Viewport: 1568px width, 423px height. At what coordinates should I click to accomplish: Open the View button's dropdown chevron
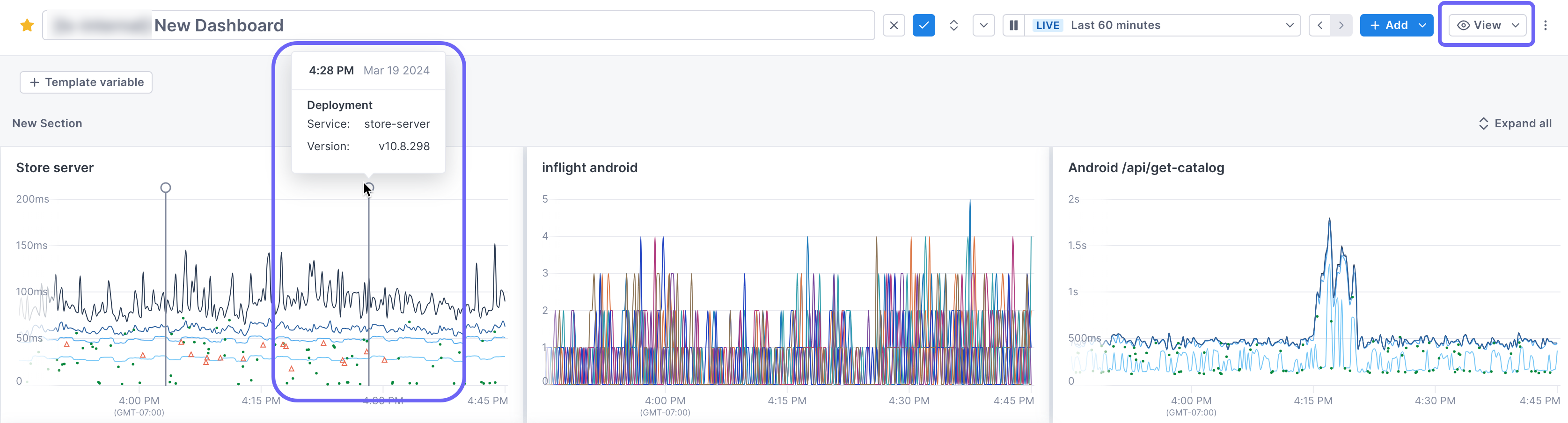click(x=1515, y=25)
